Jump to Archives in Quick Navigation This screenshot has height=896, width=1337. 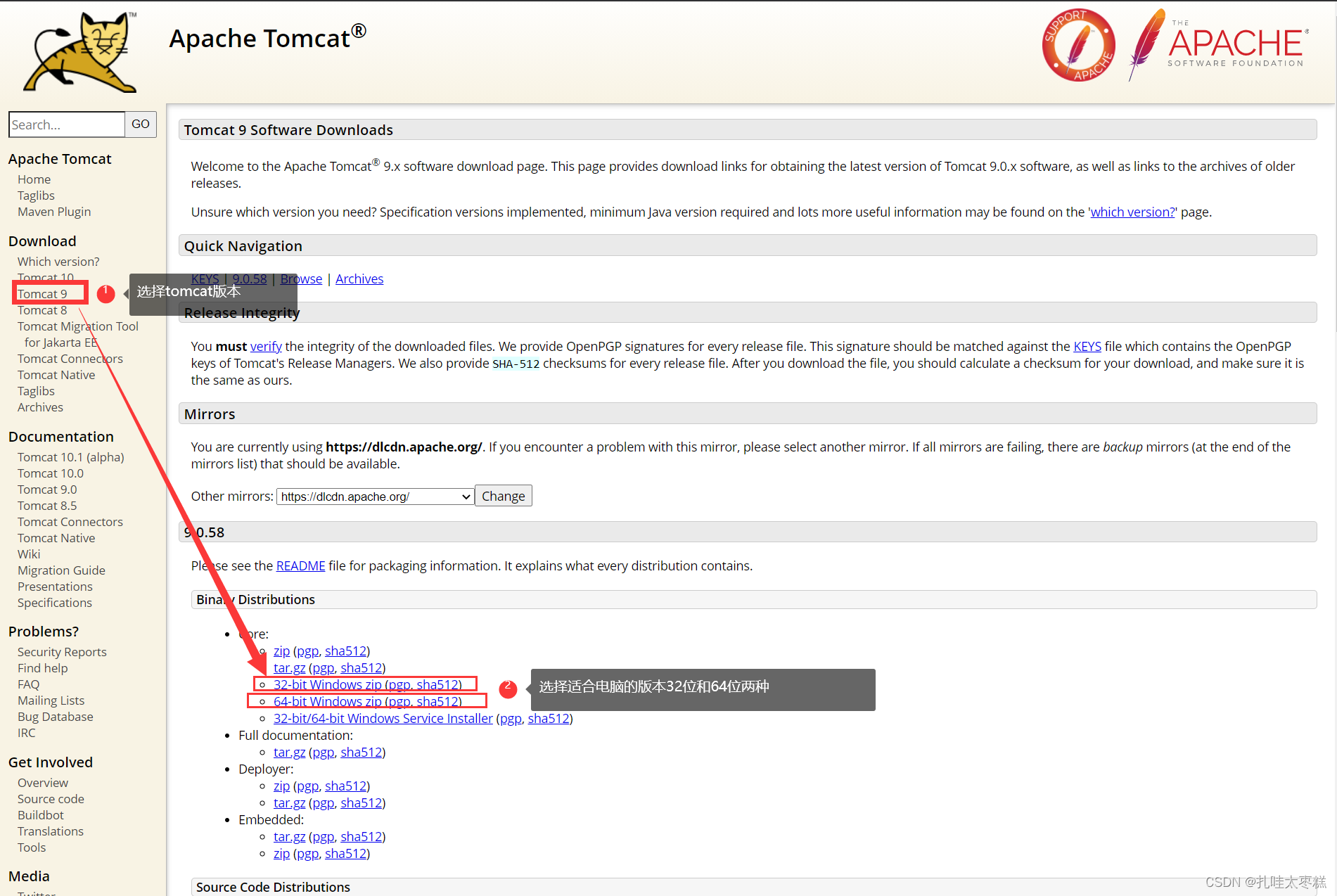click(359, 279)
